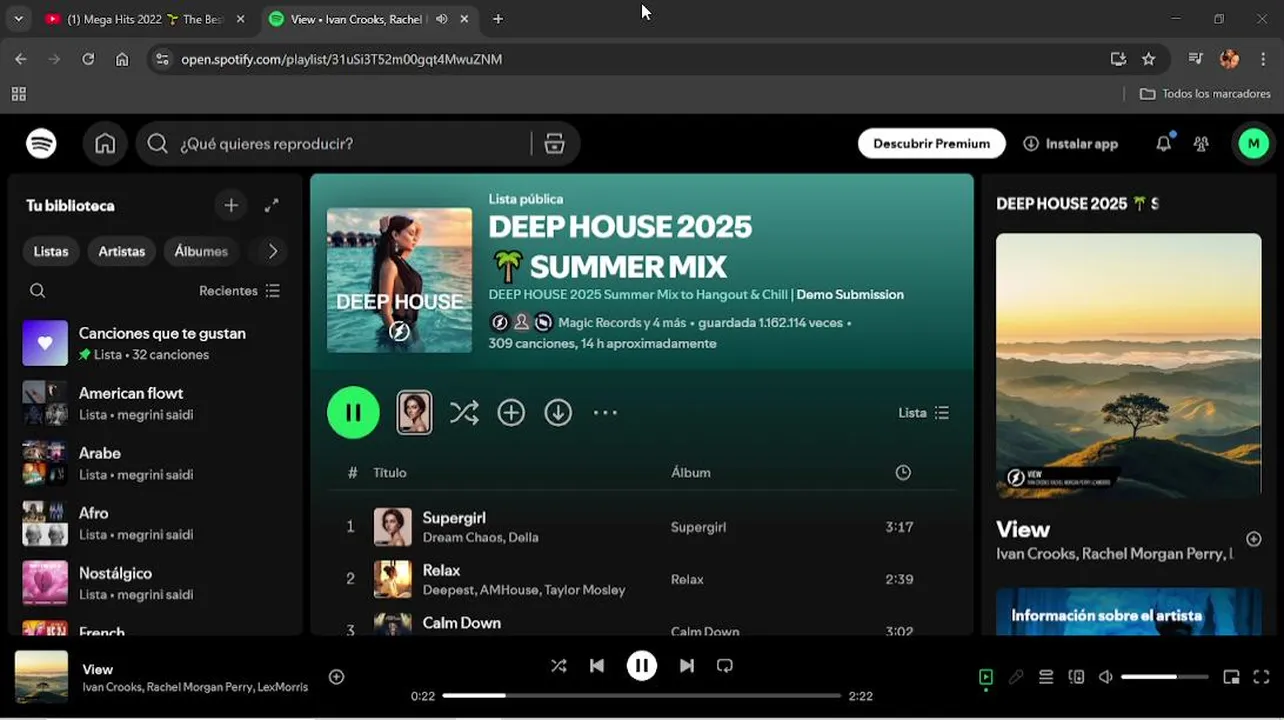Open Demo Submission link
Image resolution: width=1284 pixels, height=720 pixels.
[850, 295]
